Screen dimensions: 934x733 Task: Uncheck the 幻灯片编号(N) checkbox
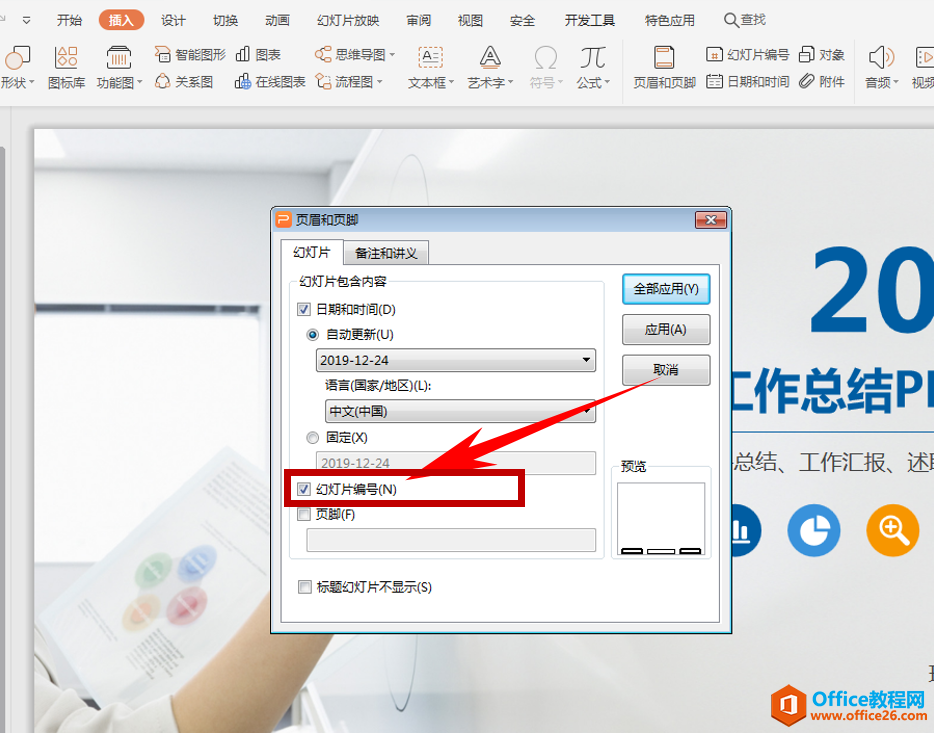pos(304,489)
